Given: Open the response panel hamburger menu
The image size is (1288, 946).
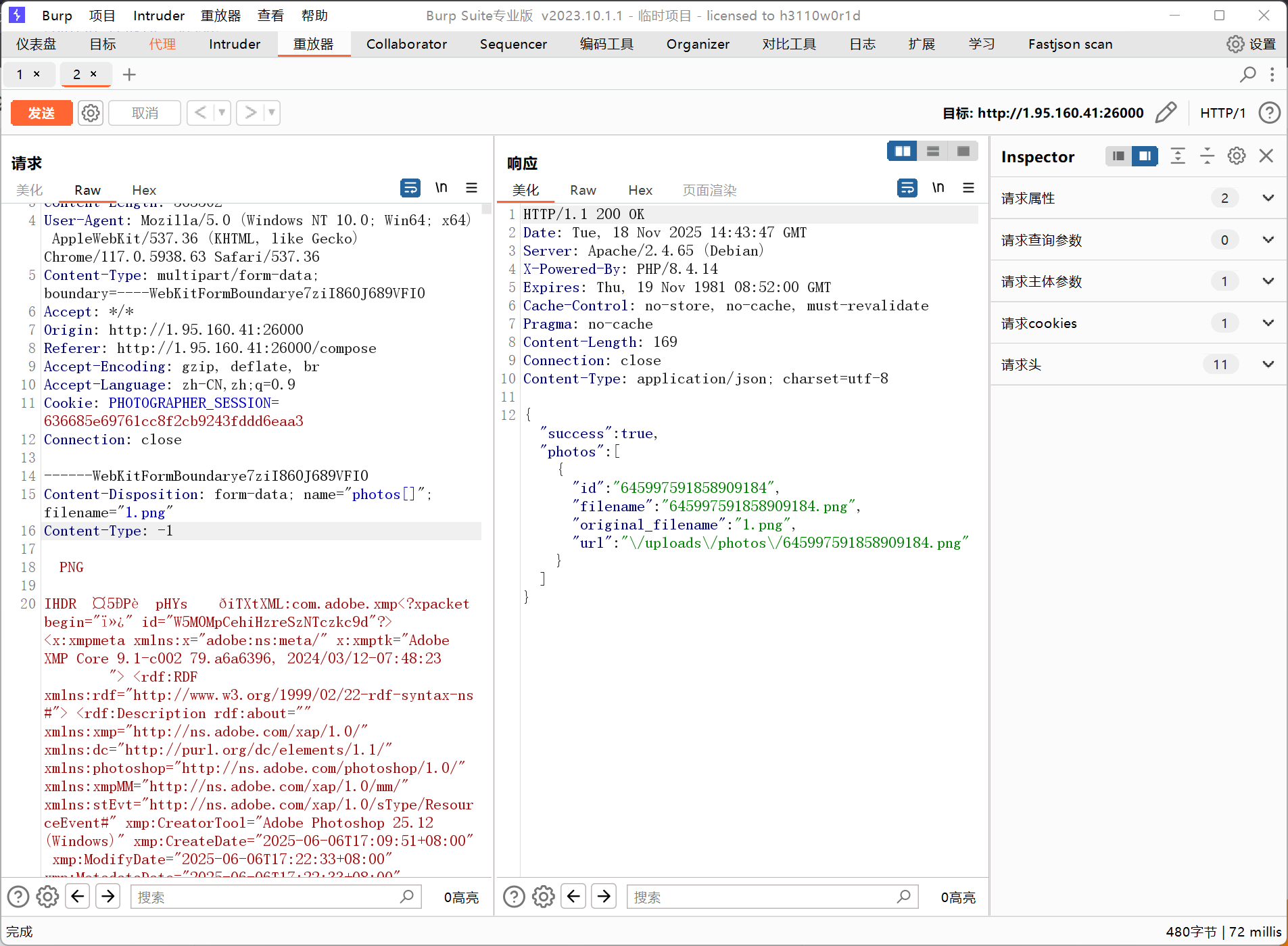Looking at the screenshot, I should pyautogui.click(x=968, y=188).
